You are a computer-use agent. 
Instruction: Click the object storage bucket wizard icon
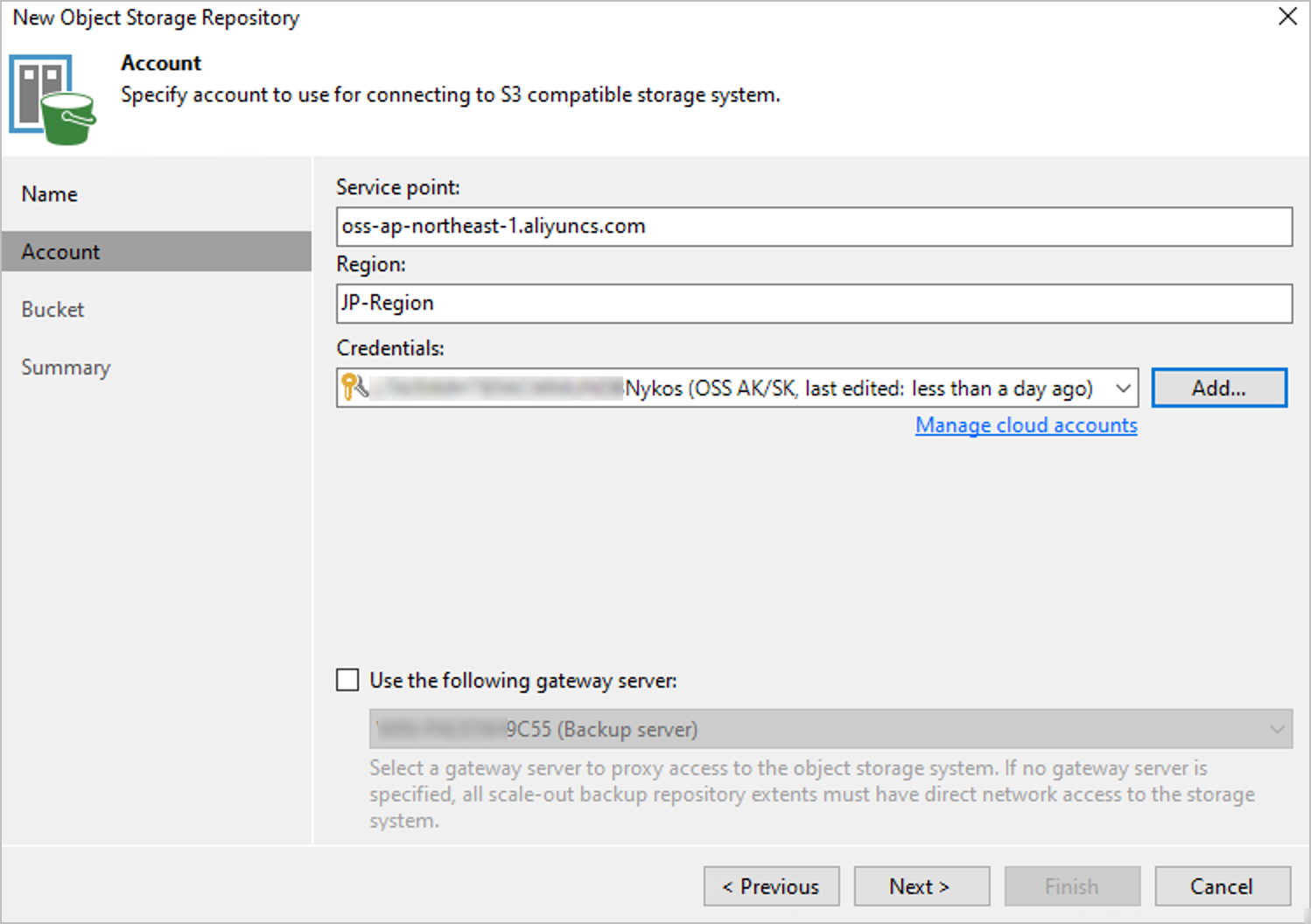(x=52, y=99)
